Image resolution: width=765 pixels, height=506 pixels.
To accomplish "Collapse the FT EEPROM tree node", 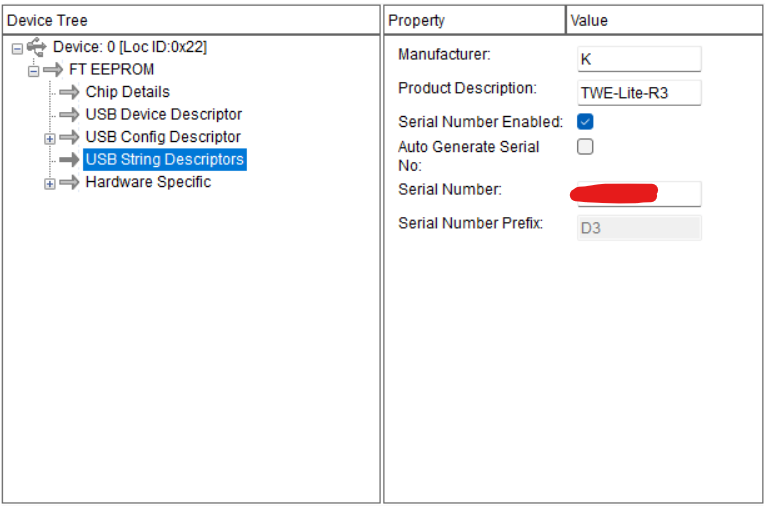I will tap(33, 71).
